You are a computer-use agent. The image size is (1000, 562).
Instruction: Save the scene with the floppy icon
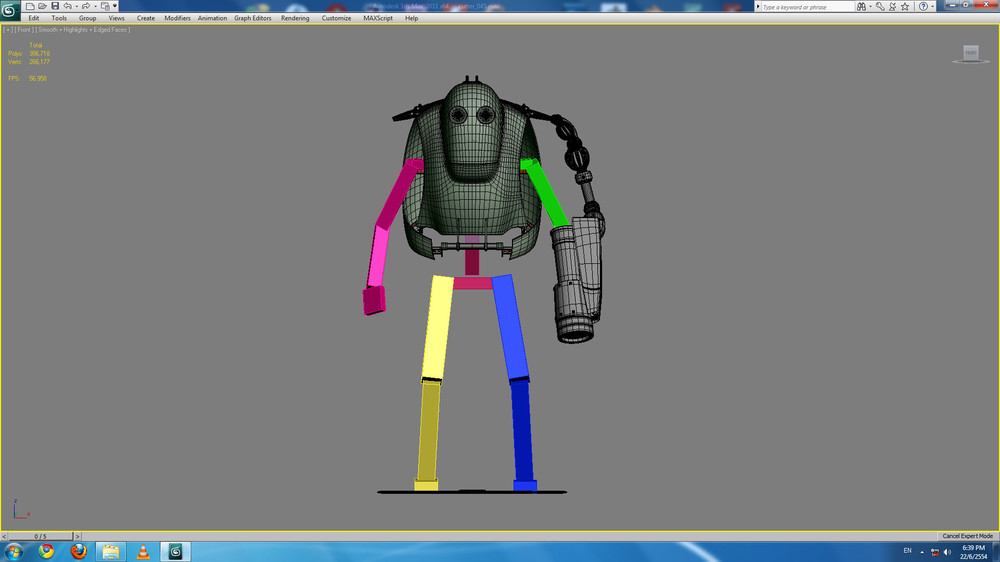click(x=55, y=6)
